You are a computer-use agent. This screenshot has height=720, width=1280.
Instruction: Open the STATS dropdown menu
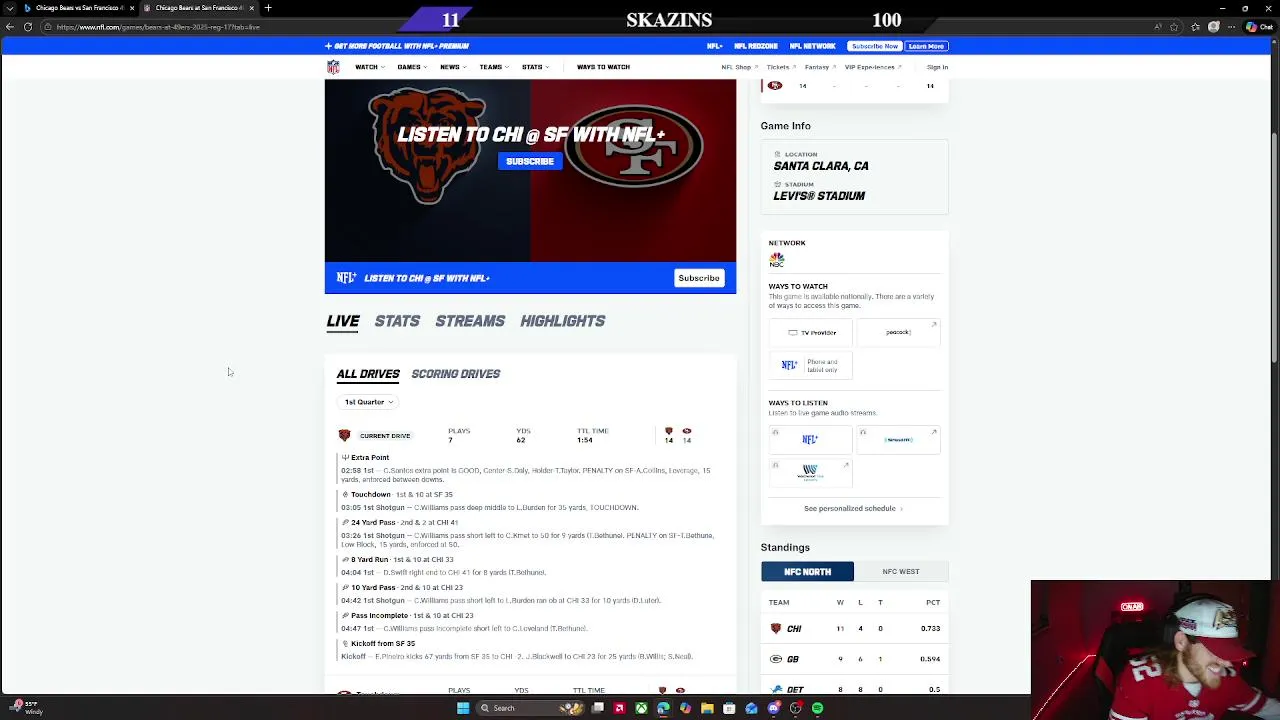535,67
